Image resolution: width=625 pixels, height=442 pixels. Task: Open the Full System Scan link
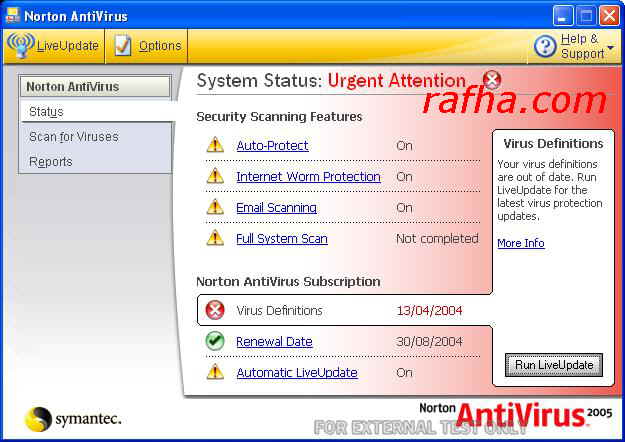[x=282, y=238]
